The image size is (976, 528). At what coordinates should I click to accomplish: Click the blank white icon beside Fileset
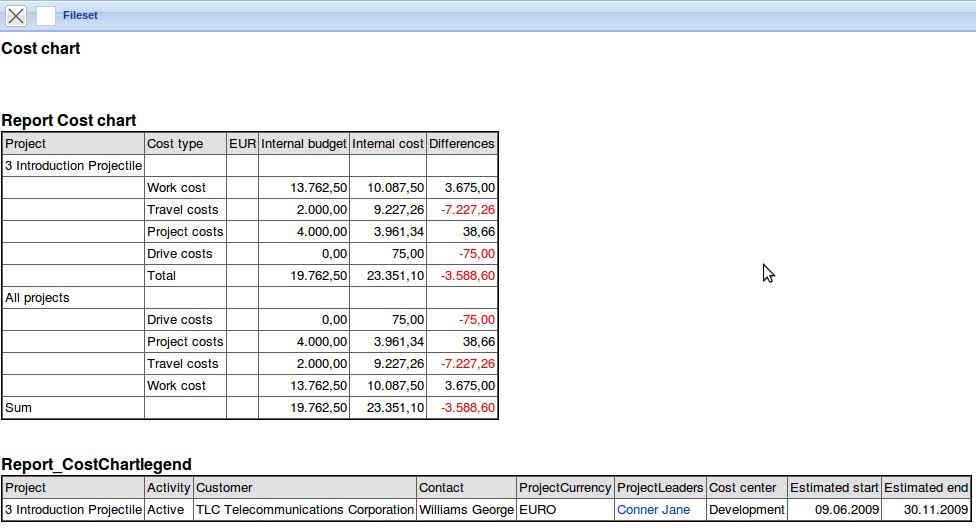click(x=46, y=16)
